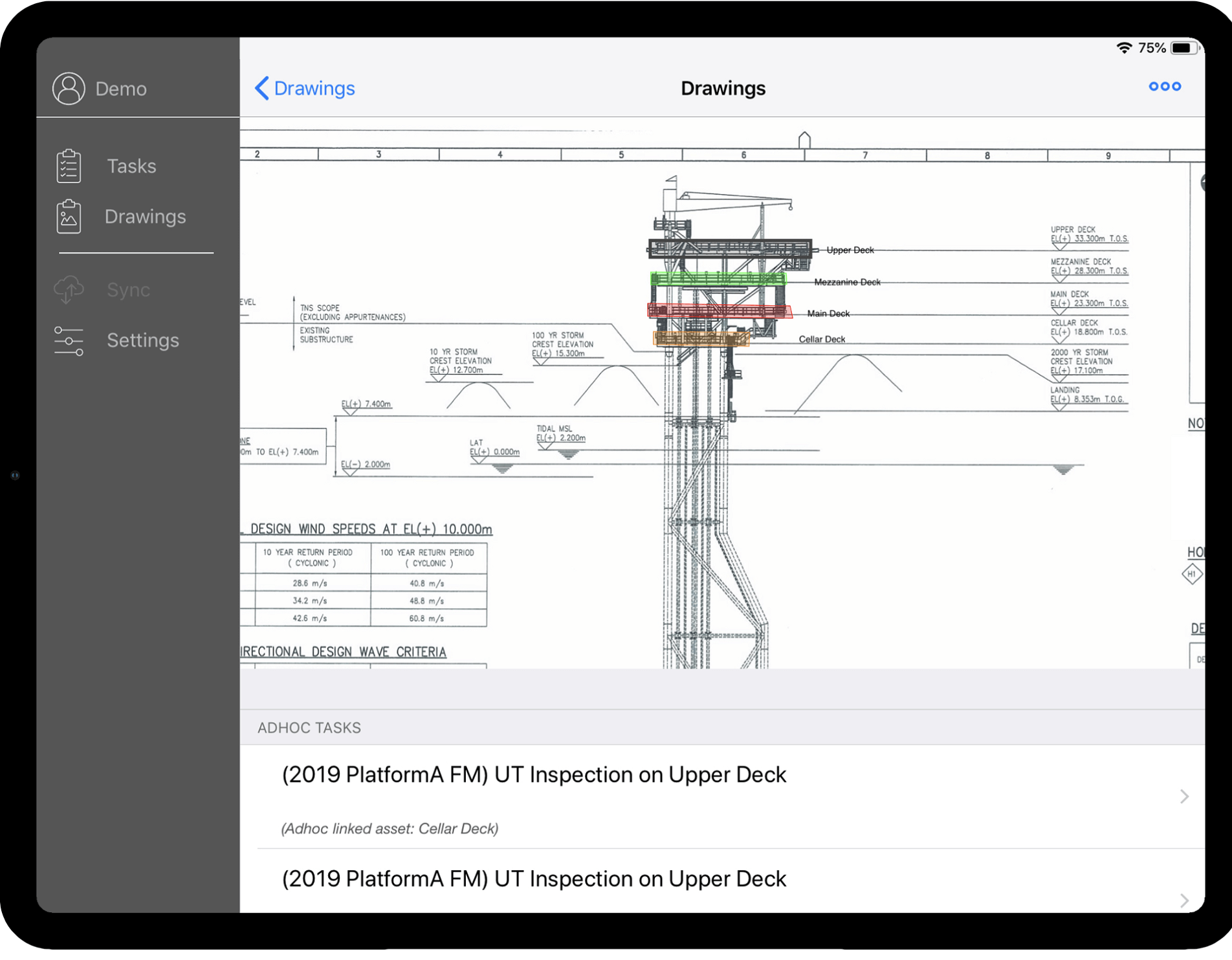The width and height of the screenshot is (1232, 960).
Task: Open first UT Inspection on Upper Deck task
Action: pyautogui.click(x=534, y=775)
